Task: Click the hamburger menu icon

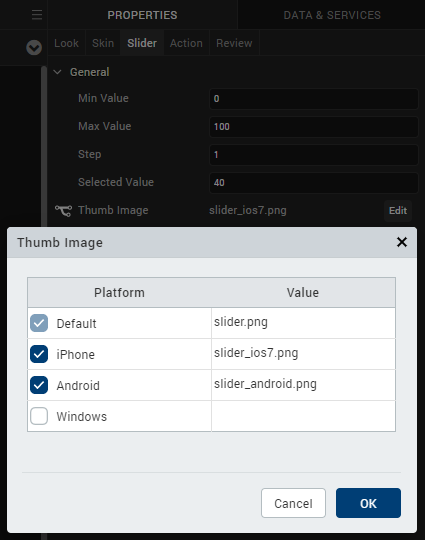Action: point(37,15)
